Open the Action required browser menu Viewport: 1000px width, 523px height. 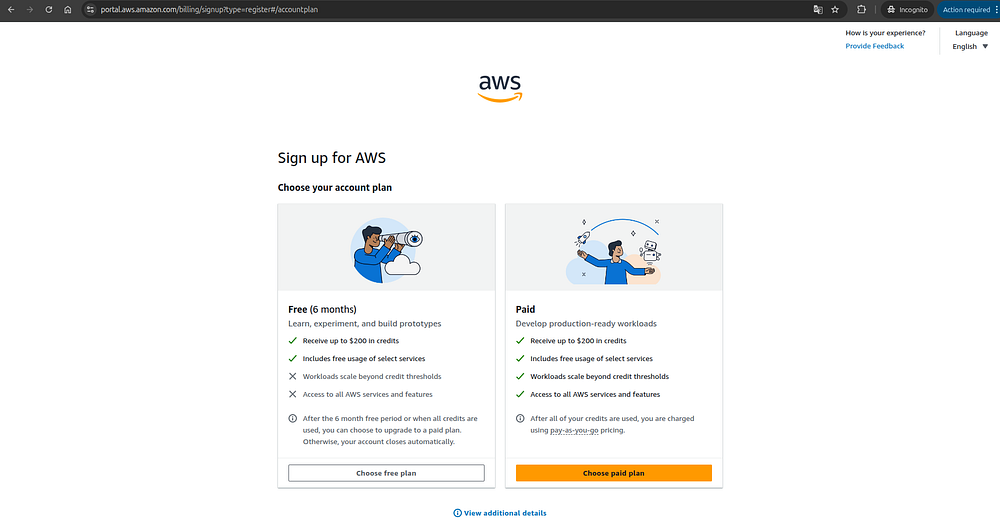[x=968, y=10]
